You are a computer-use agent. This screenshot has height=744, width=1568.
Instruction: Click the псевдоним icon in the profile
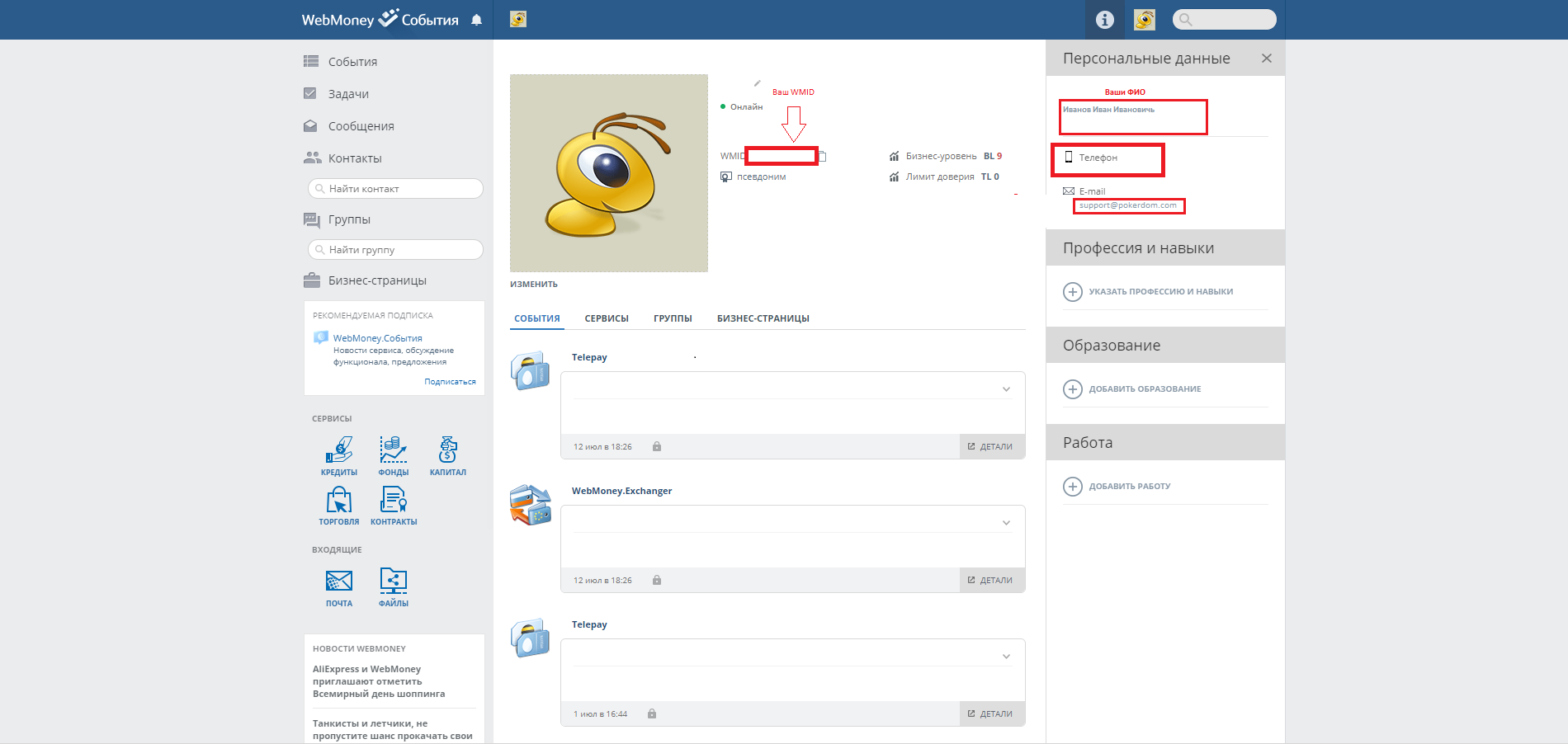[x=726, y=177]
